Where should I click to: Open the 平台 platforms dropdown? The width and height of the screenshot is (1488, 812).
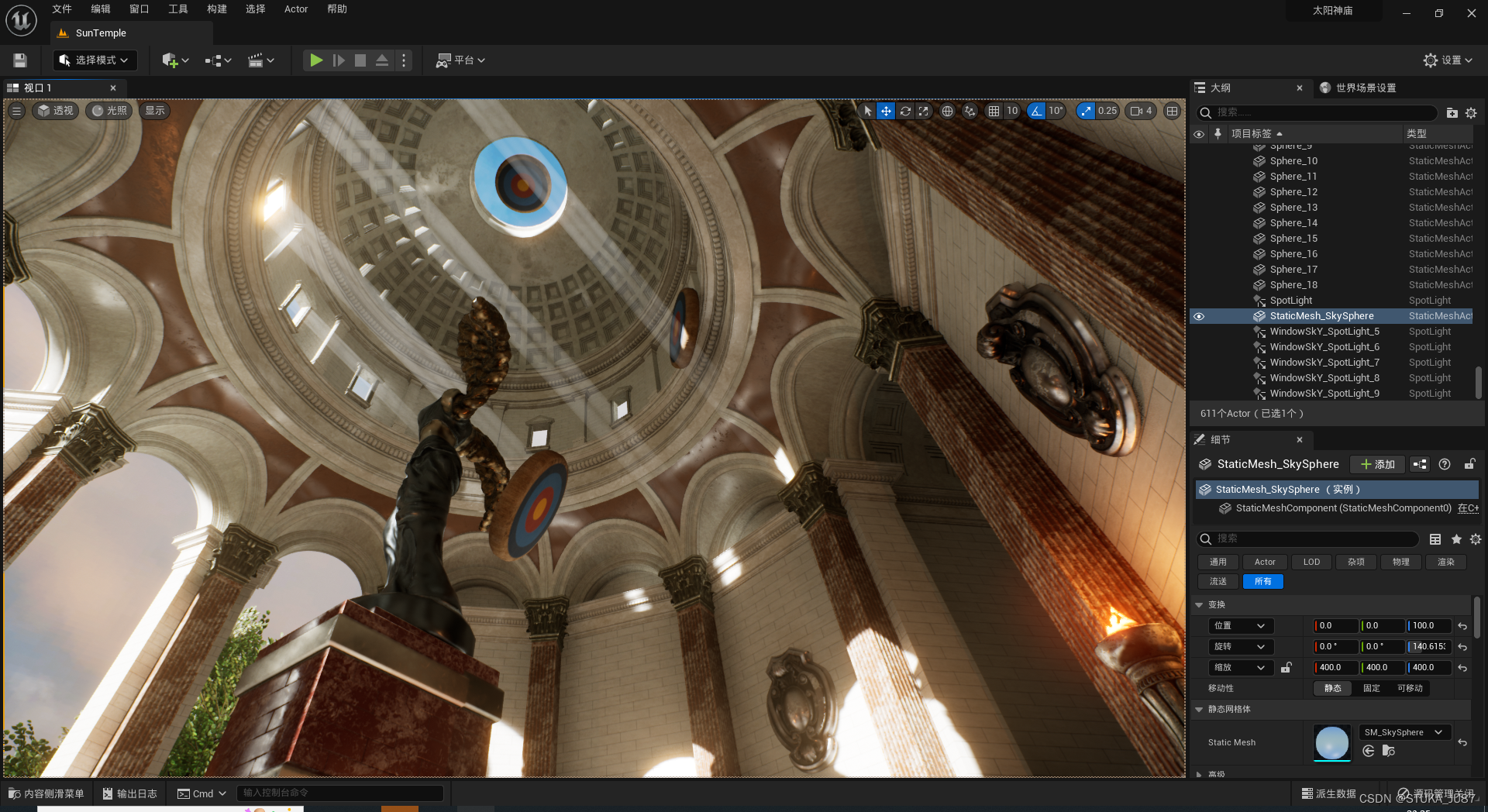coord(460,60)
